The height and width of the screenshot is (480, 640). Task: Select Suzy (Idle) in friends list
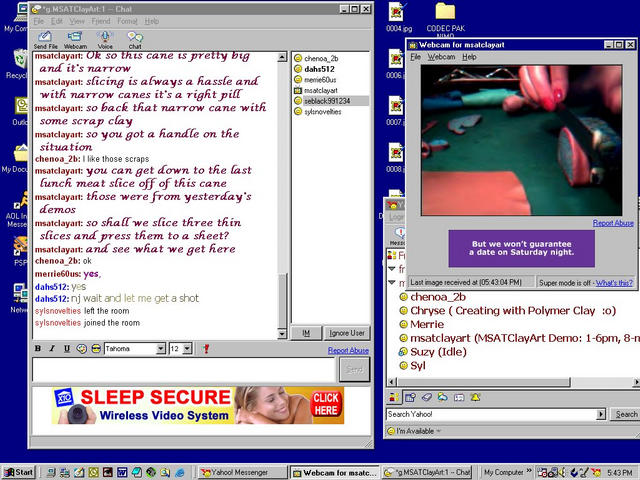pyautogui.click(x=438, y=352)
